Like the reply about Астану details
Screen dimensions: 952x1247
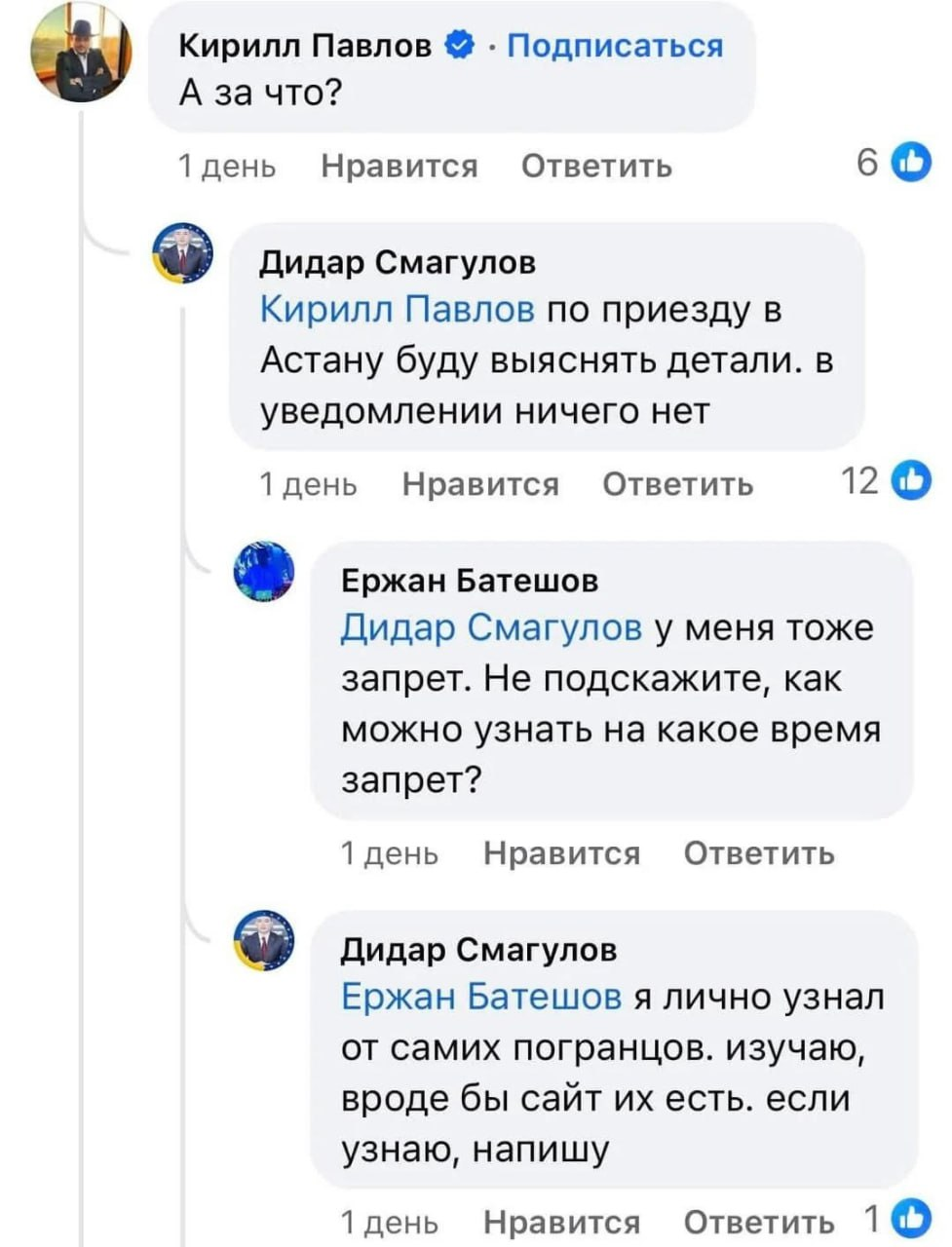click(x=481, y=484)
